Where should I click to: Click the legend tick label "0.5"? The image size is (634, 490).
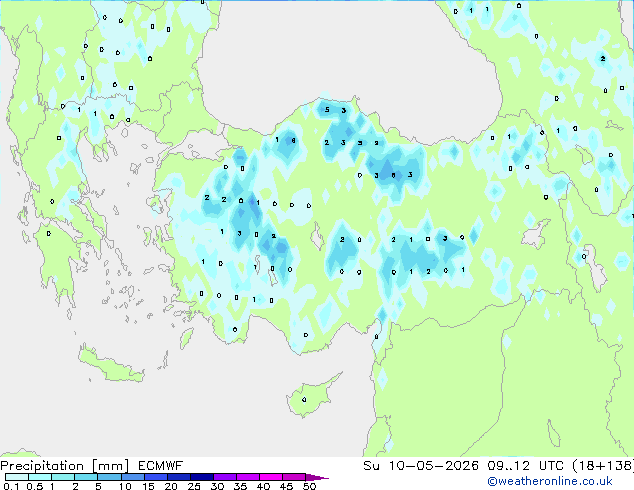34,486
